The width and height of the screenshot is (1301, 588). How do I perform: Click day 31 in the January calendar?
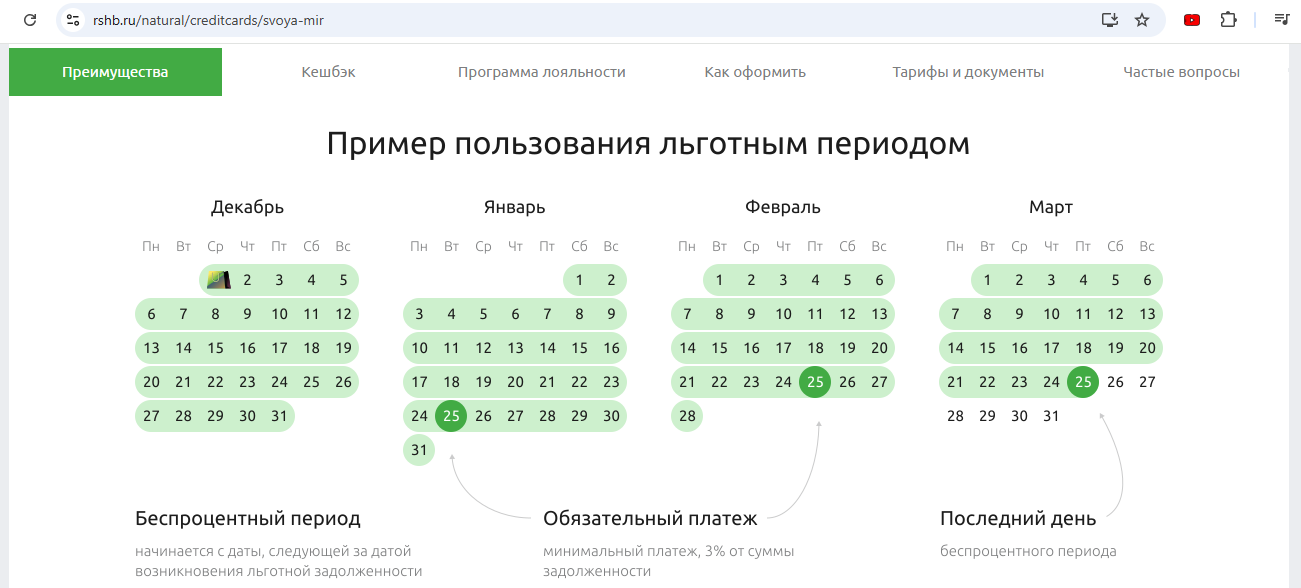click(419, 450)
